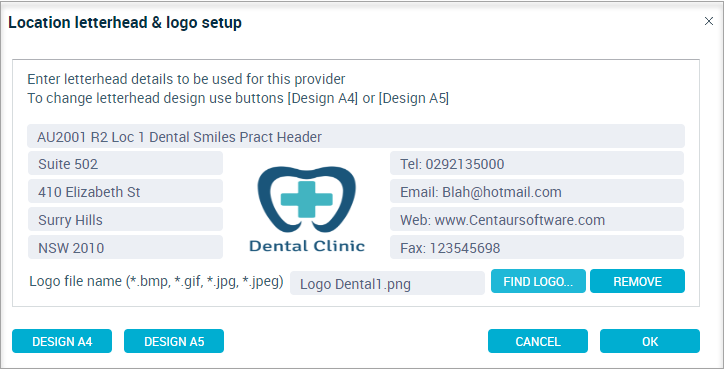Click the Suite 502 address field
The width and height of the screenshot is (724, 369).
[126, 163]
